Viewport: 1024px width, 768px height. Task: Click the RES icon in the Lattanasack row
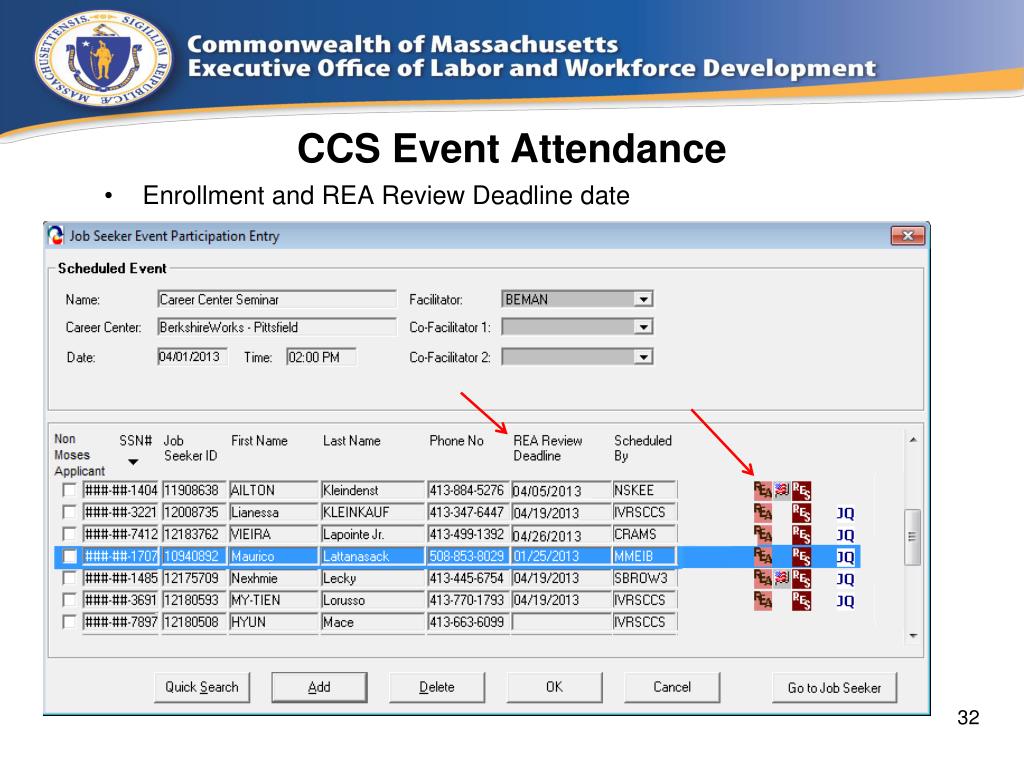[x=801, y=557]
